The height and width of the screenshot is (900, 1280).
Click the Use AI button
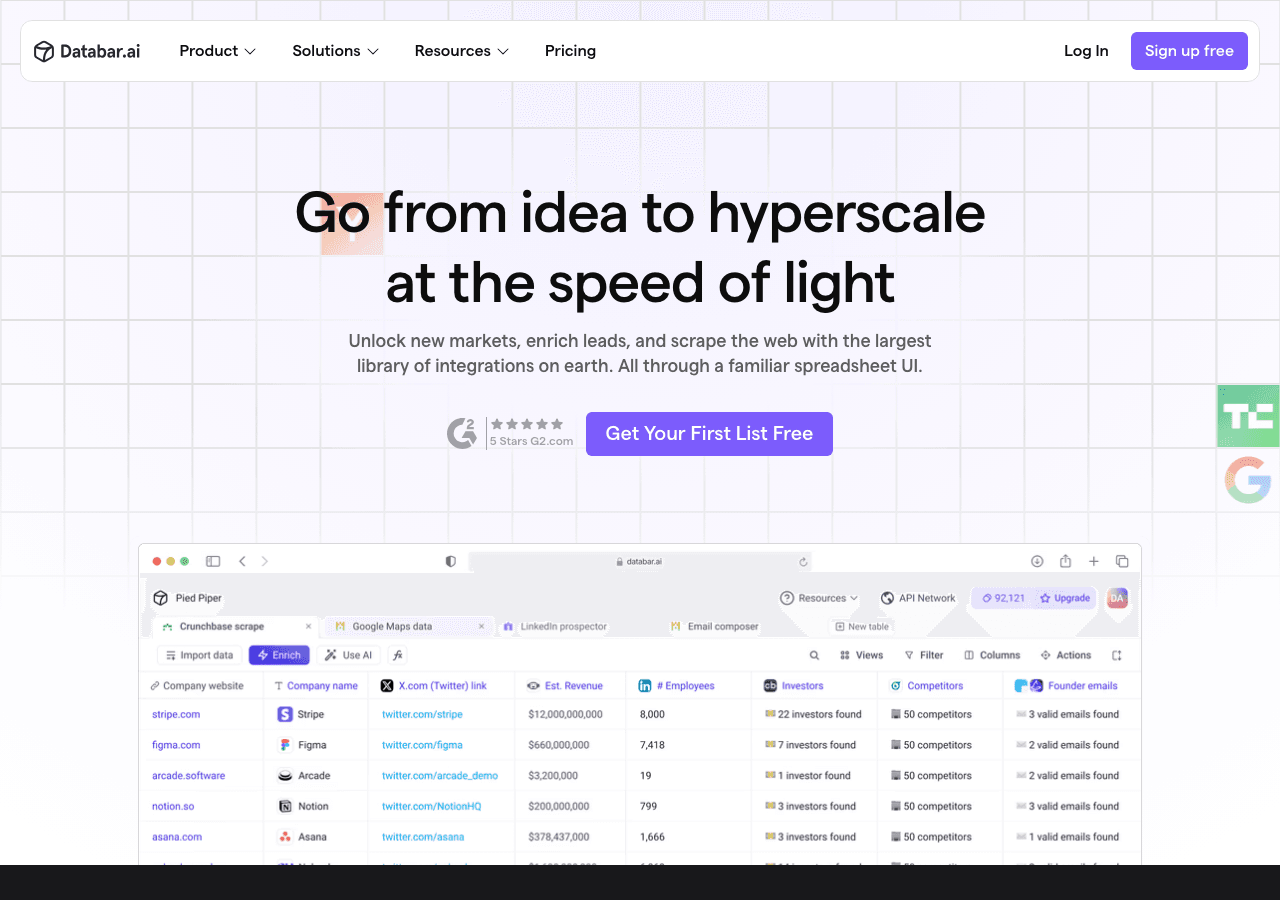click(349, 655)
